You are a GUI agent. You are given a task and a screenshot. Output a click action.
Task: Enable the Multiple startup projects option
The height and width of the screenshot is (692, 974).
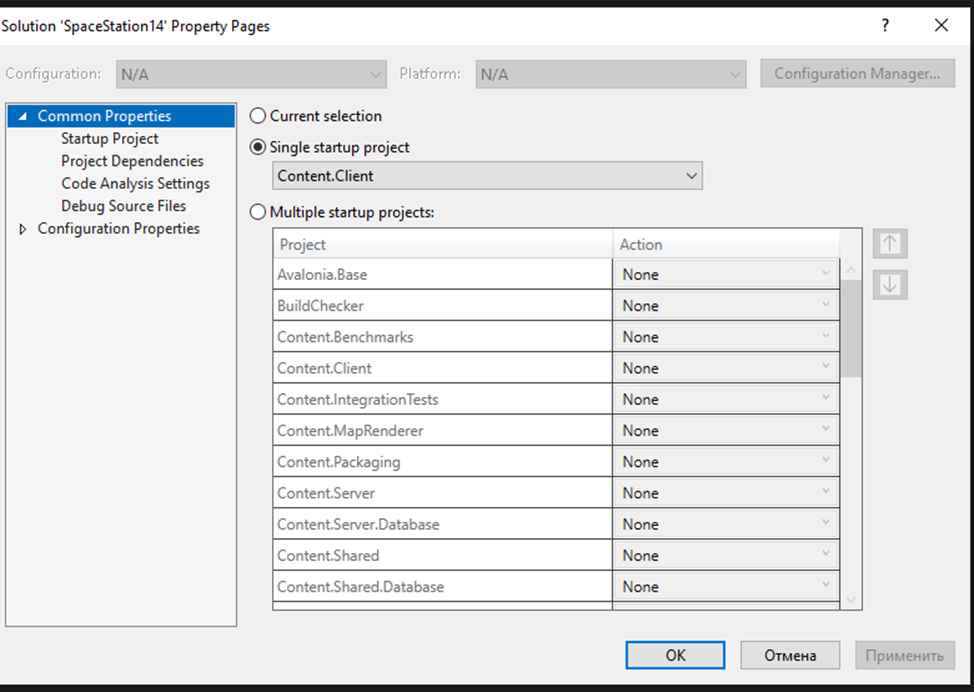coord(258,212)
